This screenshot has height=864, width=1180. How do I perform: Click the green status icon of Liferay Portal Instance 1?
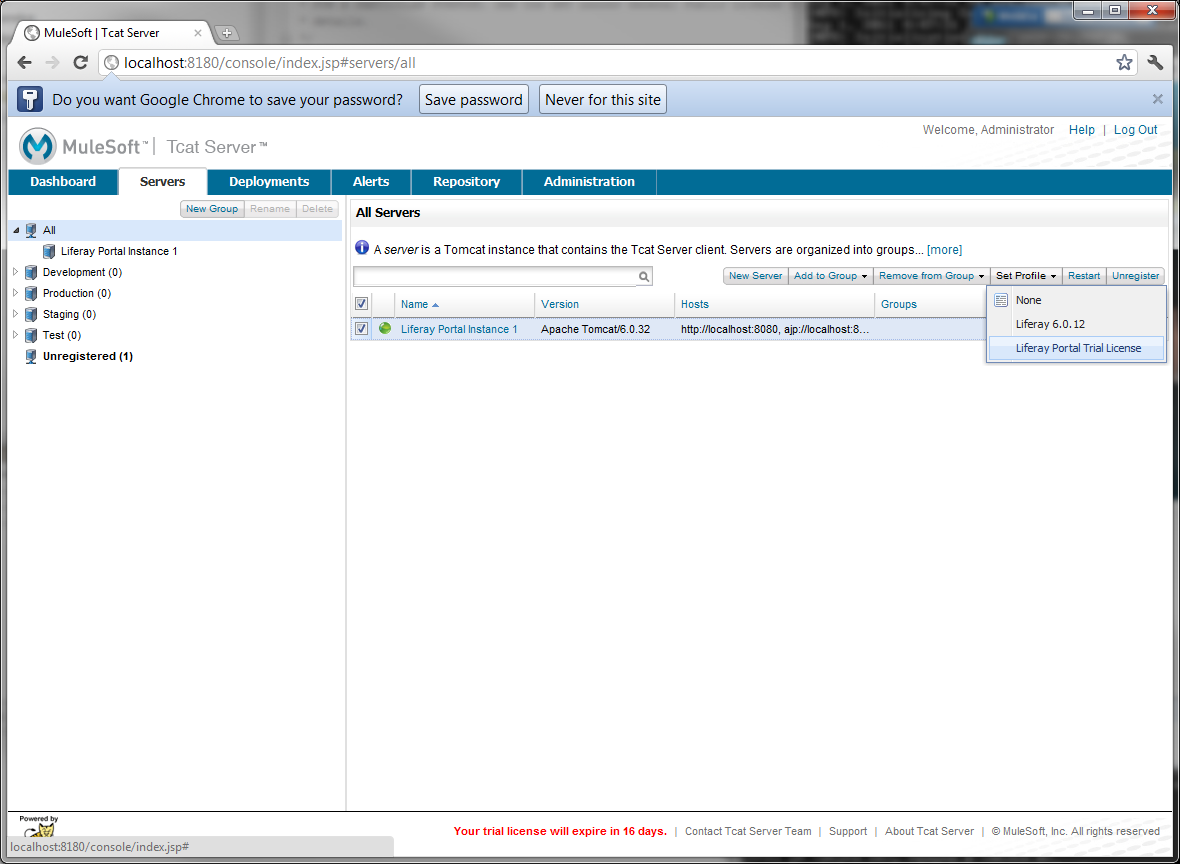click(x=385, y=328)
